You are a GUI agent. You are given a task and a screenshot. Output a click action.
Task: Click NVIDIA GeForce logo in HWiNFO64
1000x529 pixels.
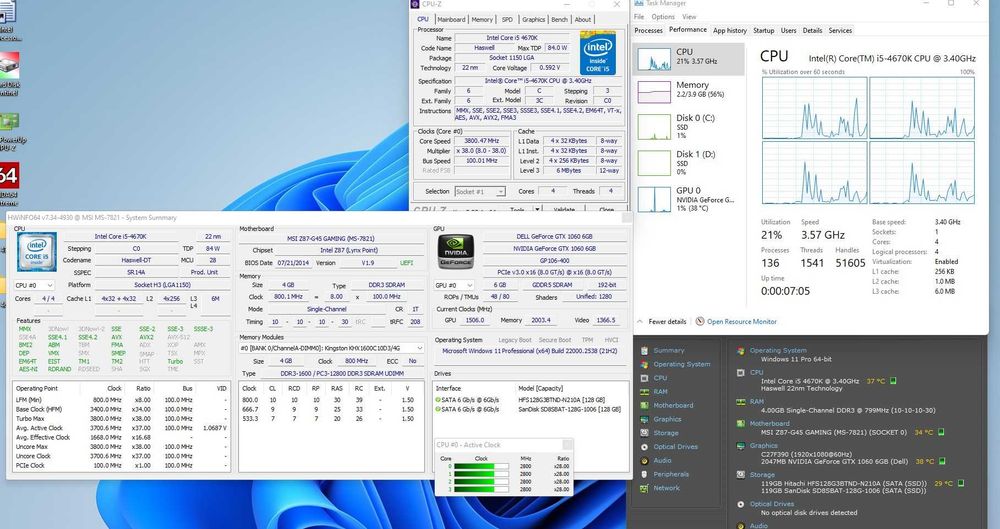455,252
